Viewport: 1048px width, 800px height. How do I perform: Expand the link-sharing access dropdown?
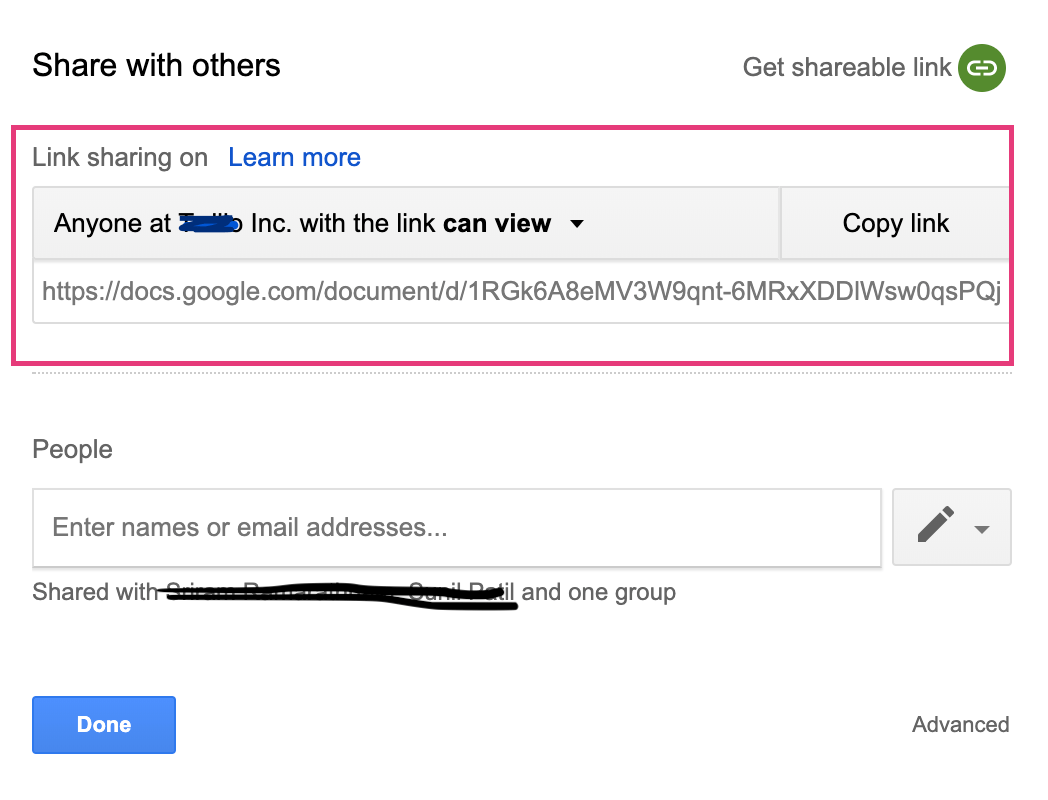(x=405, y=223)
